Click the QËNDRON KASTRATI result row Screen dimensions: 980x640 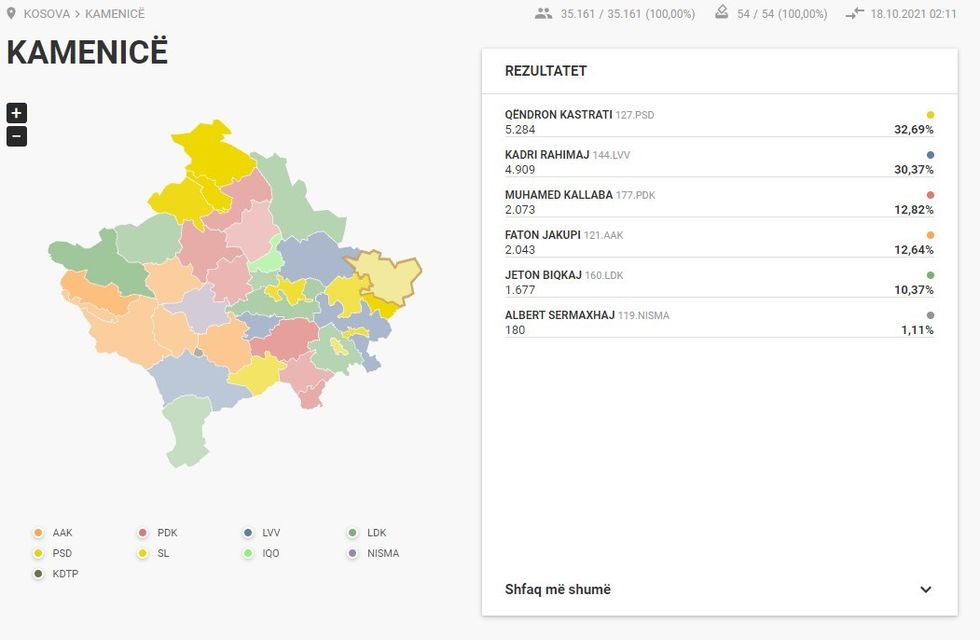tap(700, 121)
